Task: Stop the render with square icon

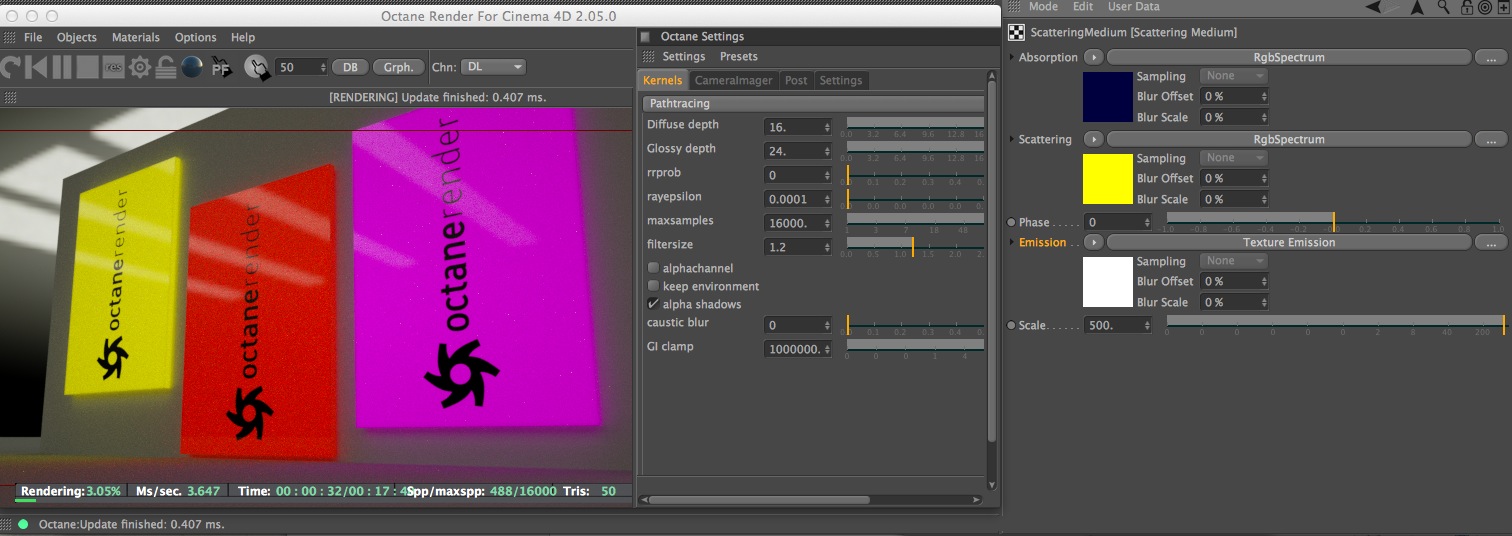Action: (88, 67)
